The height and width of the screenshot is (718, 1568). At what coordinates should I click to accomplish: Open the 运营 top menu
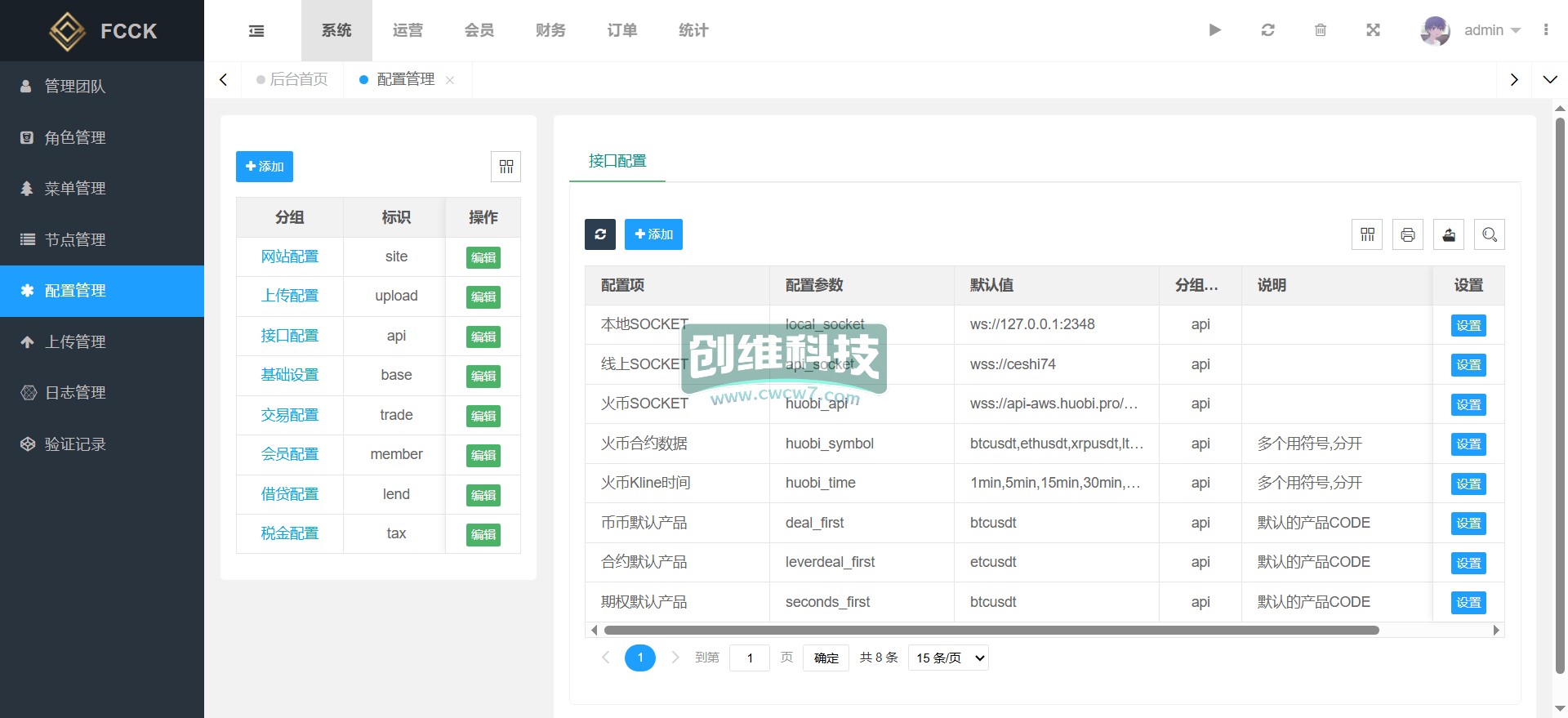(408, 30)
